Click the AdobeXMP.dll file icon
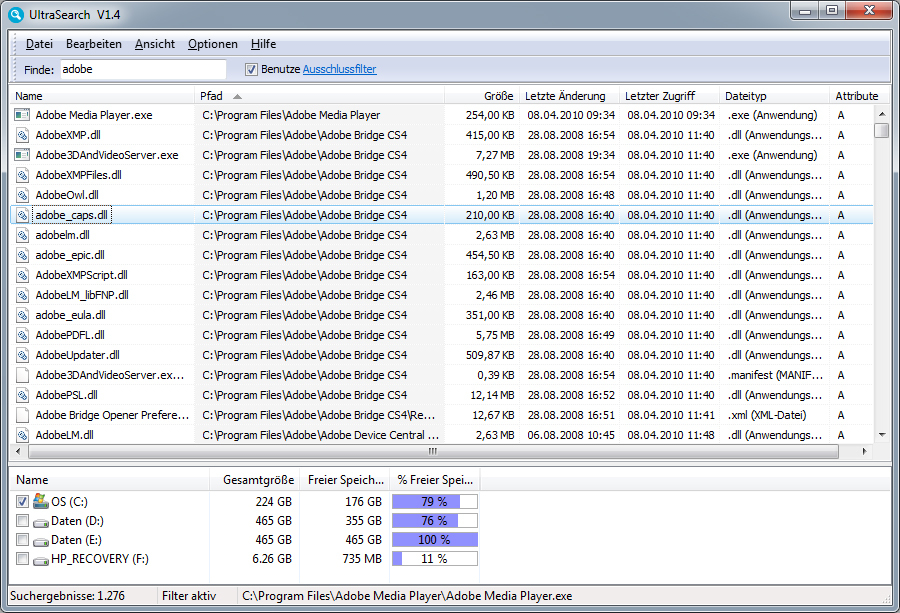900x613 pixels. 22,135
